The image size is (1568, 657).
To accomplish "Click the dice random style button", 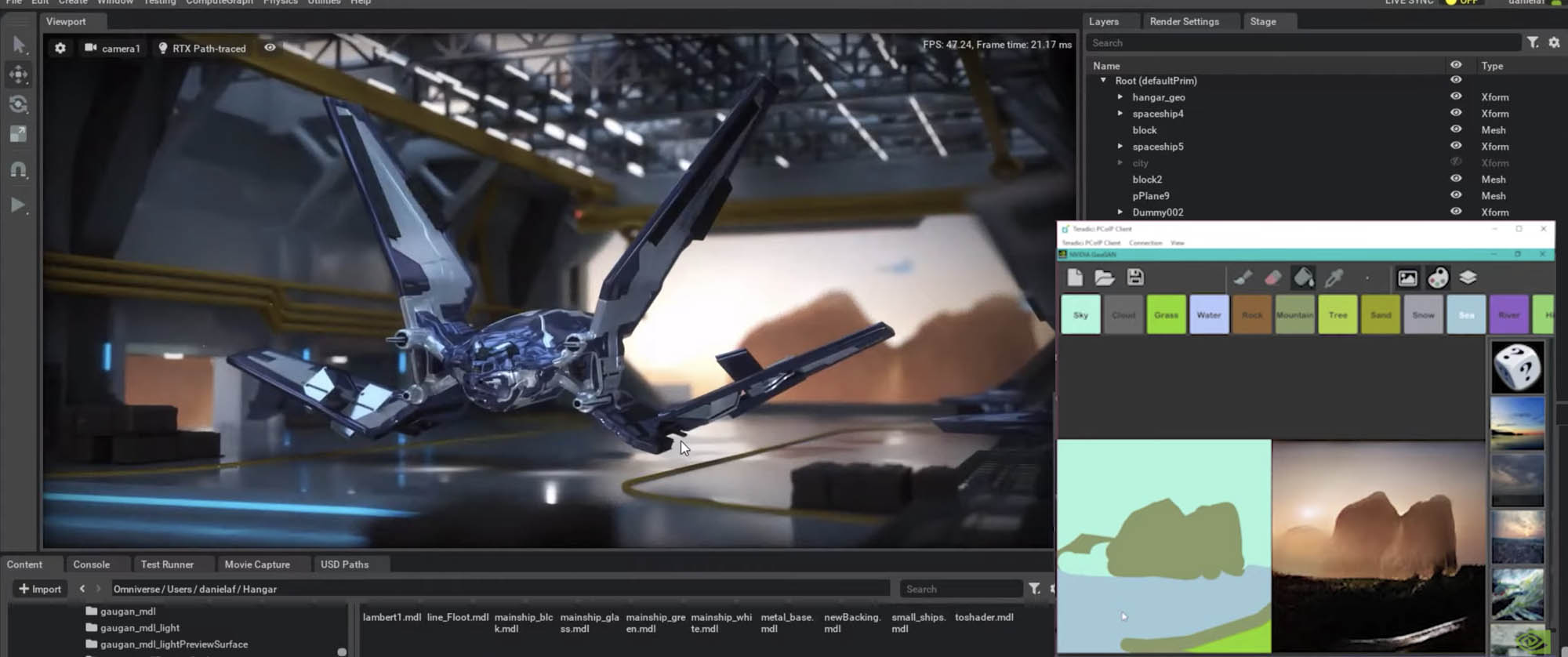I will 1517,366.
